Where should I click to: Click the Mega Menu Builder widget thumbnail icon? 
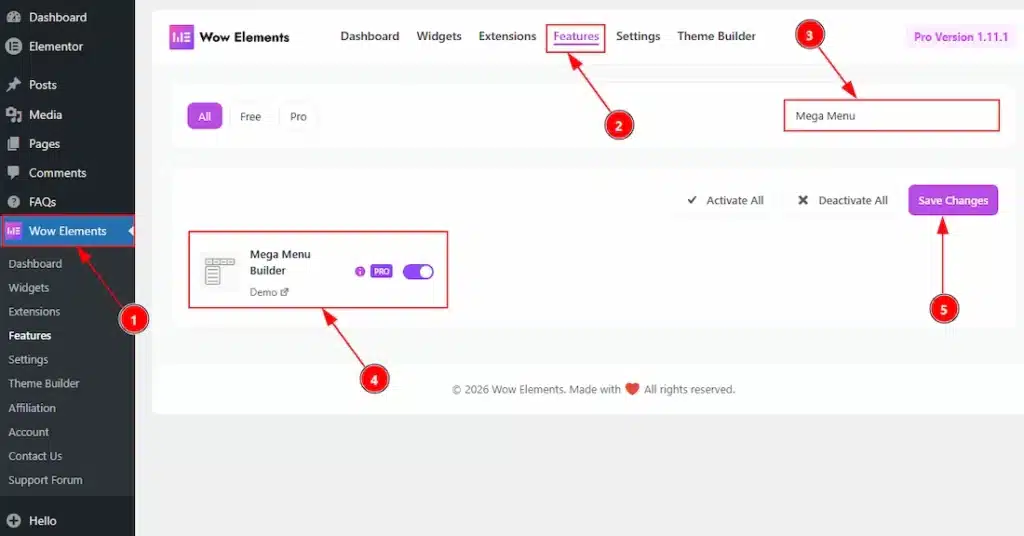[218, 271]
